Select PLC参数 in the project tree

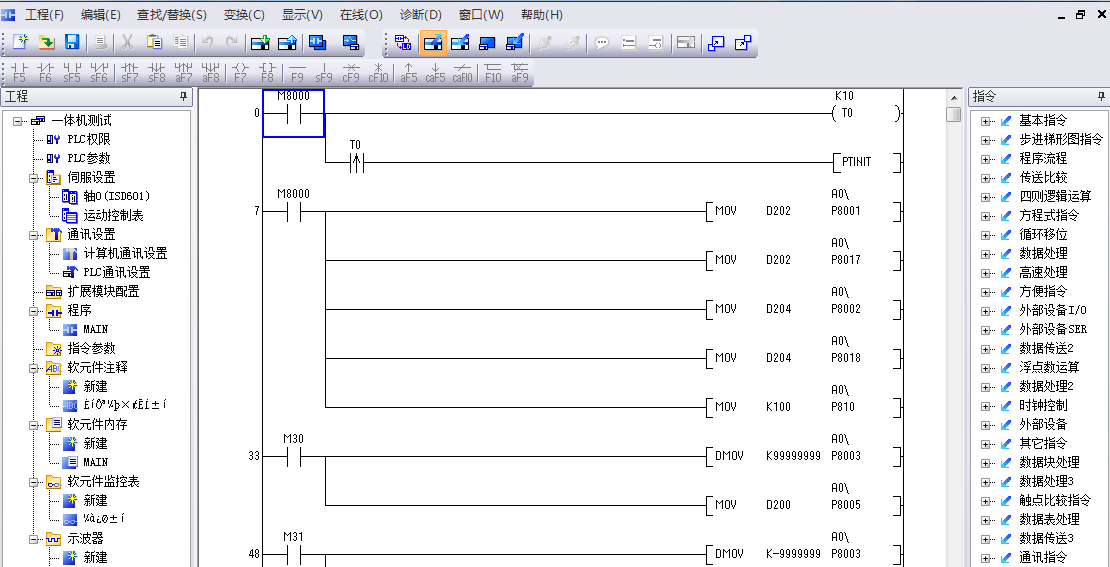(88, 158)
